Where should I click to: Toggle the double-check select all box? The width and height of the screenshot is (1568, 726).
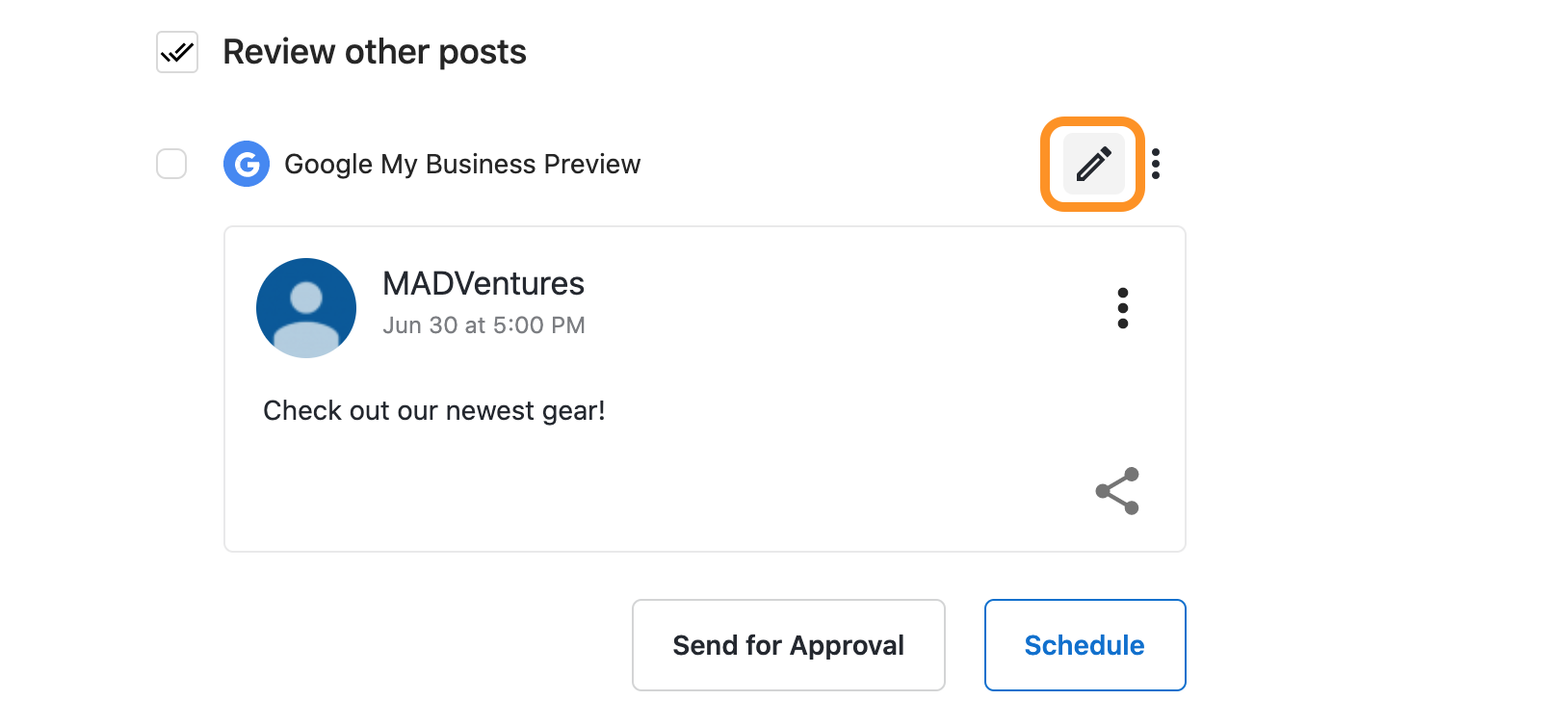click(x=177, y=52)
